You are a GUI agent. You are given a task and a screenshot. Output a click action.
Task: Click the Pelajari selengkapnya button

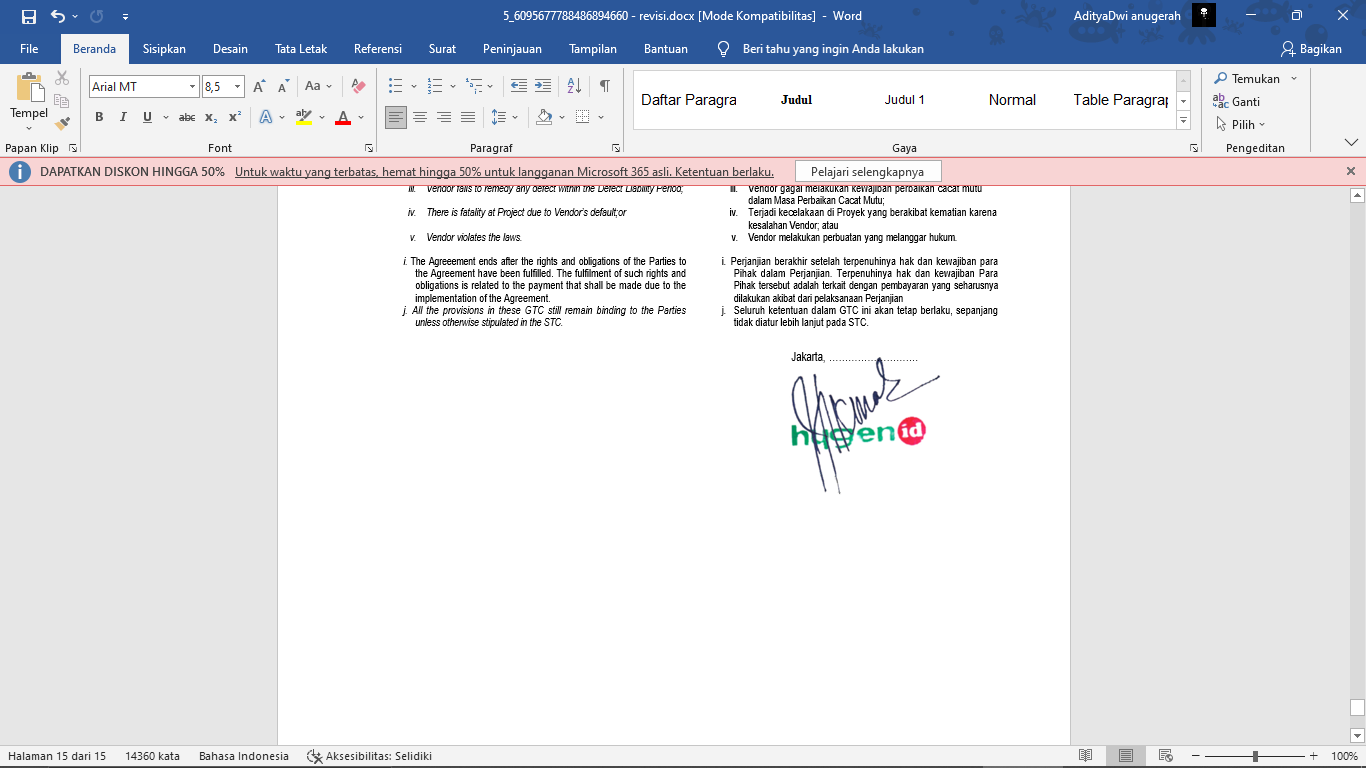coord(867,172)
